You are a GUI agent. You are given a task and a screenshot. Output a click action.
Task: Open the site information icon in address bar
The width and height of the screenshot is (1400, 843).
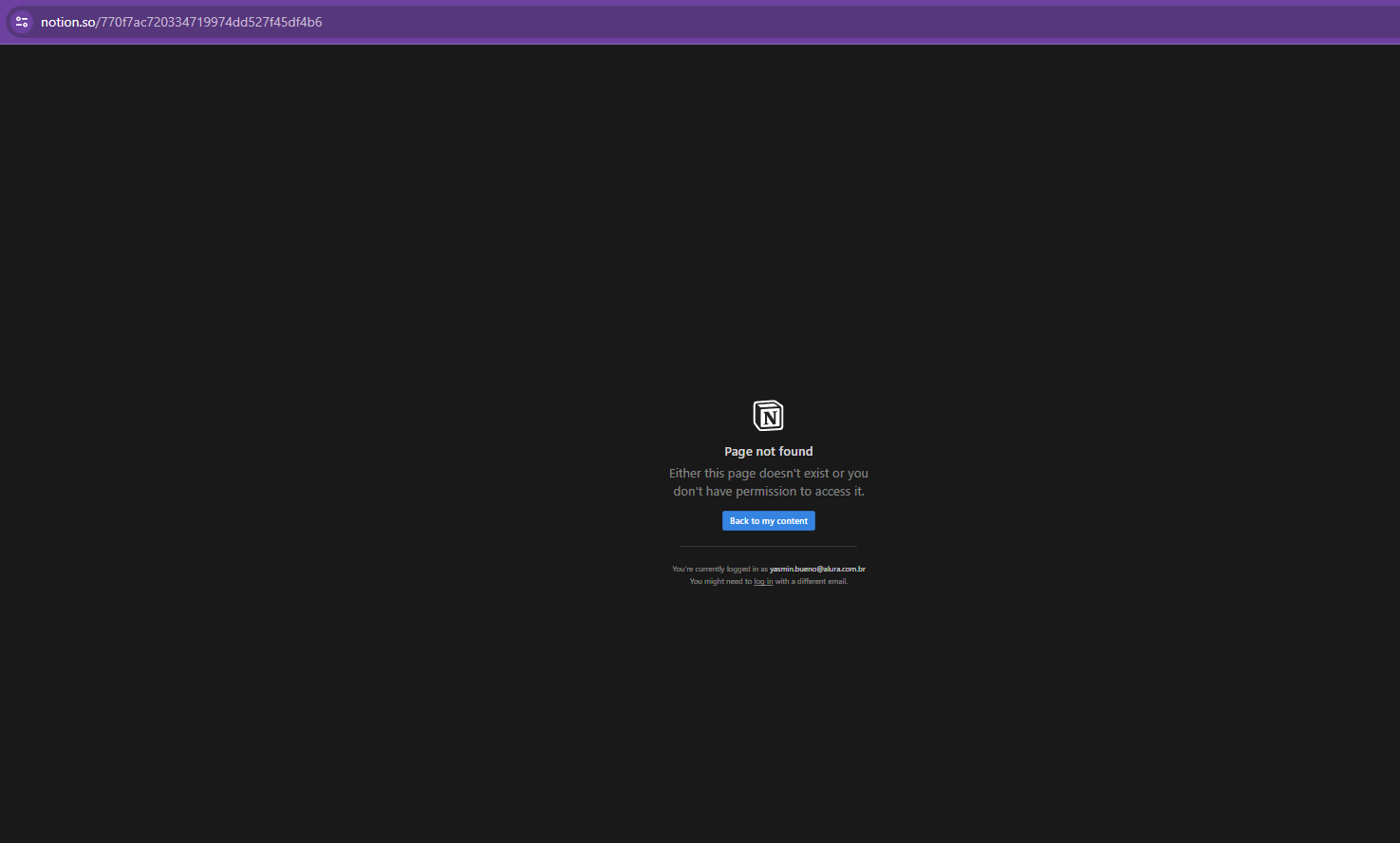[x=22, y=22]
